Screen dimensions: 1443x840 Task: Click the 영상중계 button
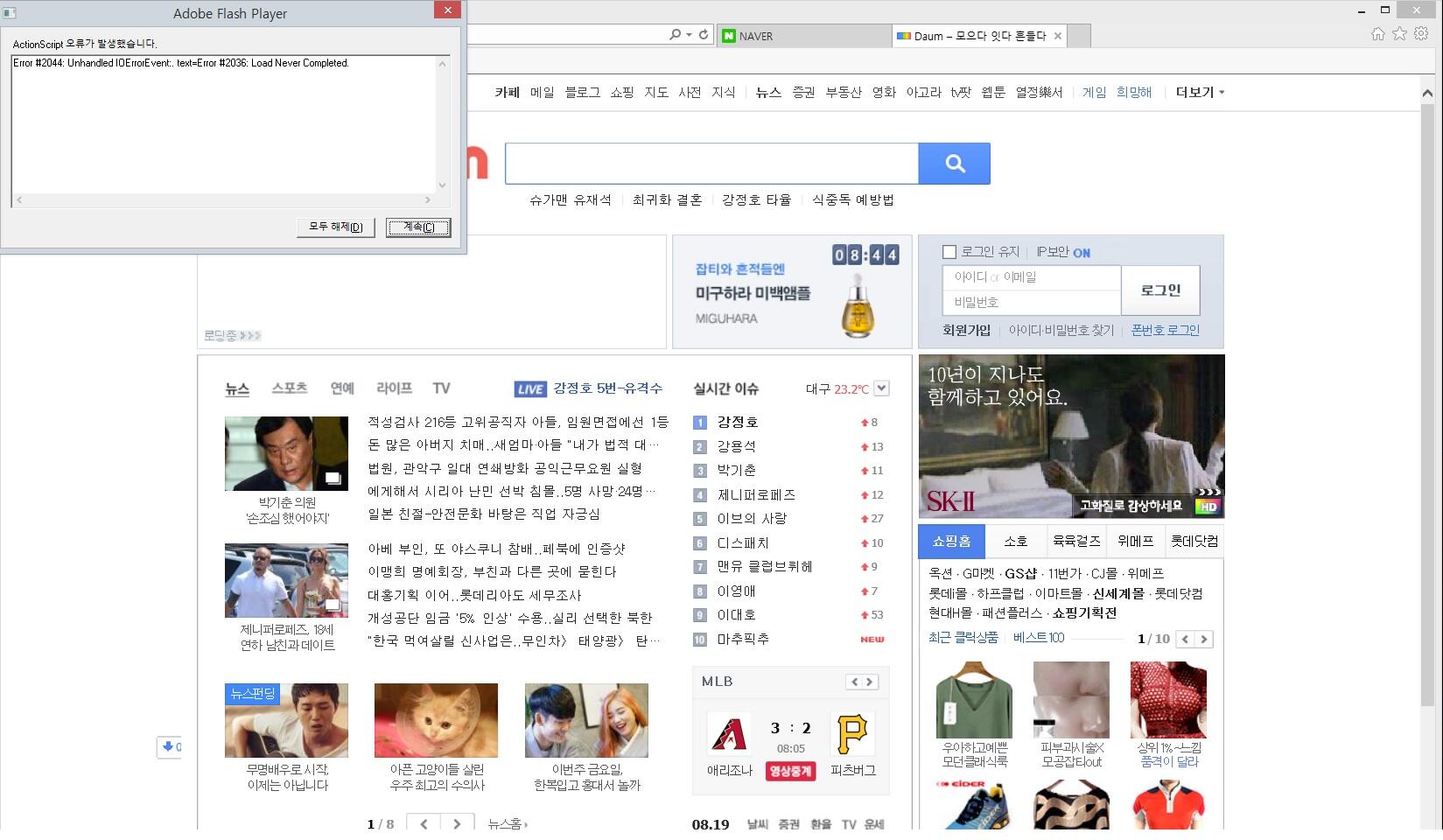tap(790, 771)
